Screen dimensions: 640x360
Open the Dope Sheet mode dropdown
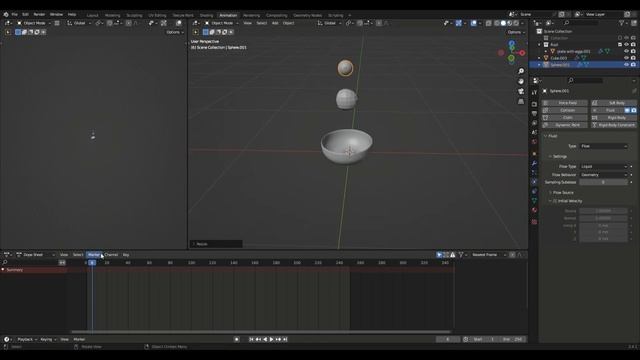pos(36,255)
